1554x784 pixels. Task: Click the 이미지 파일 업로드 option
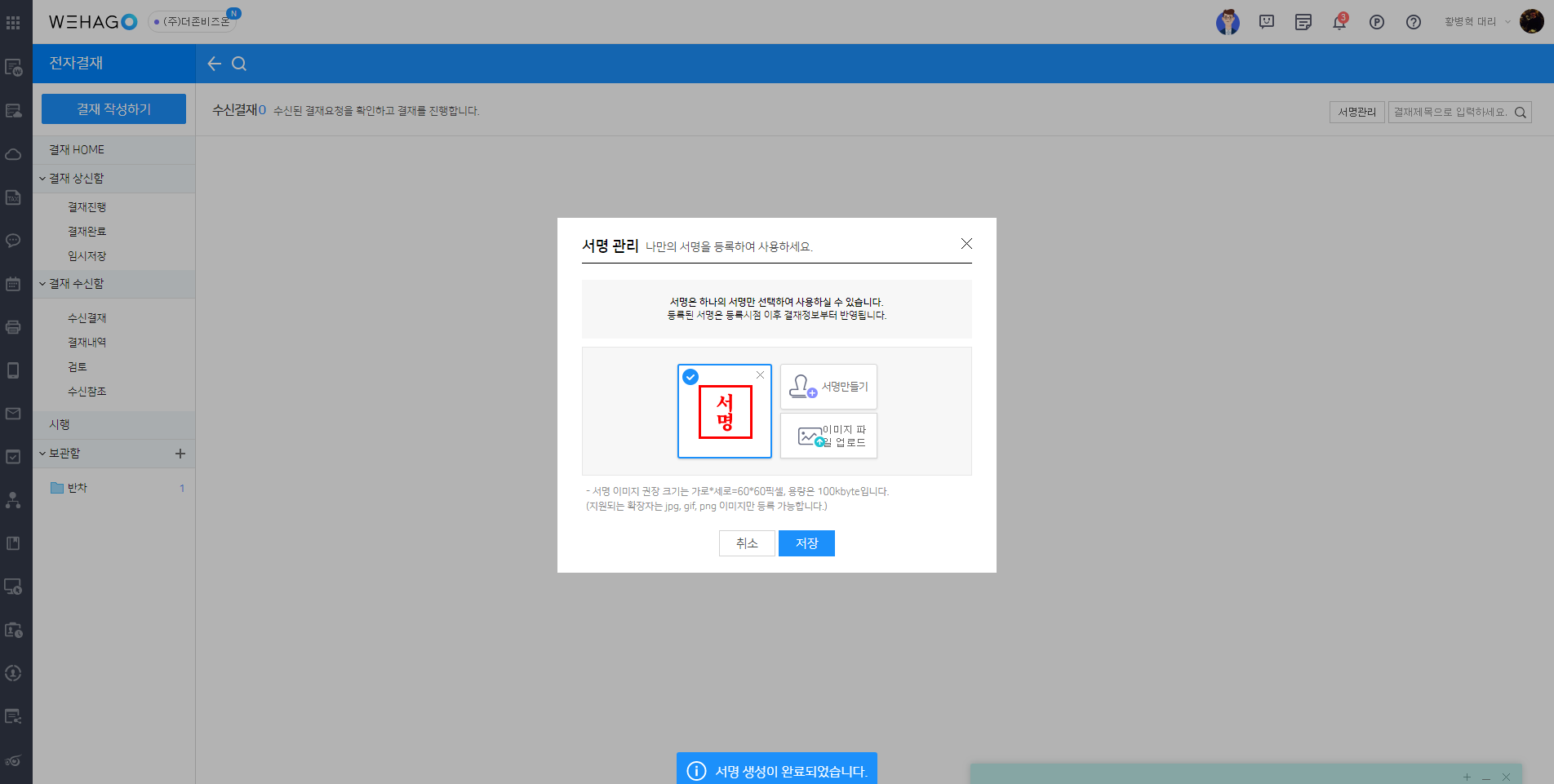click(x=828, y=436)
